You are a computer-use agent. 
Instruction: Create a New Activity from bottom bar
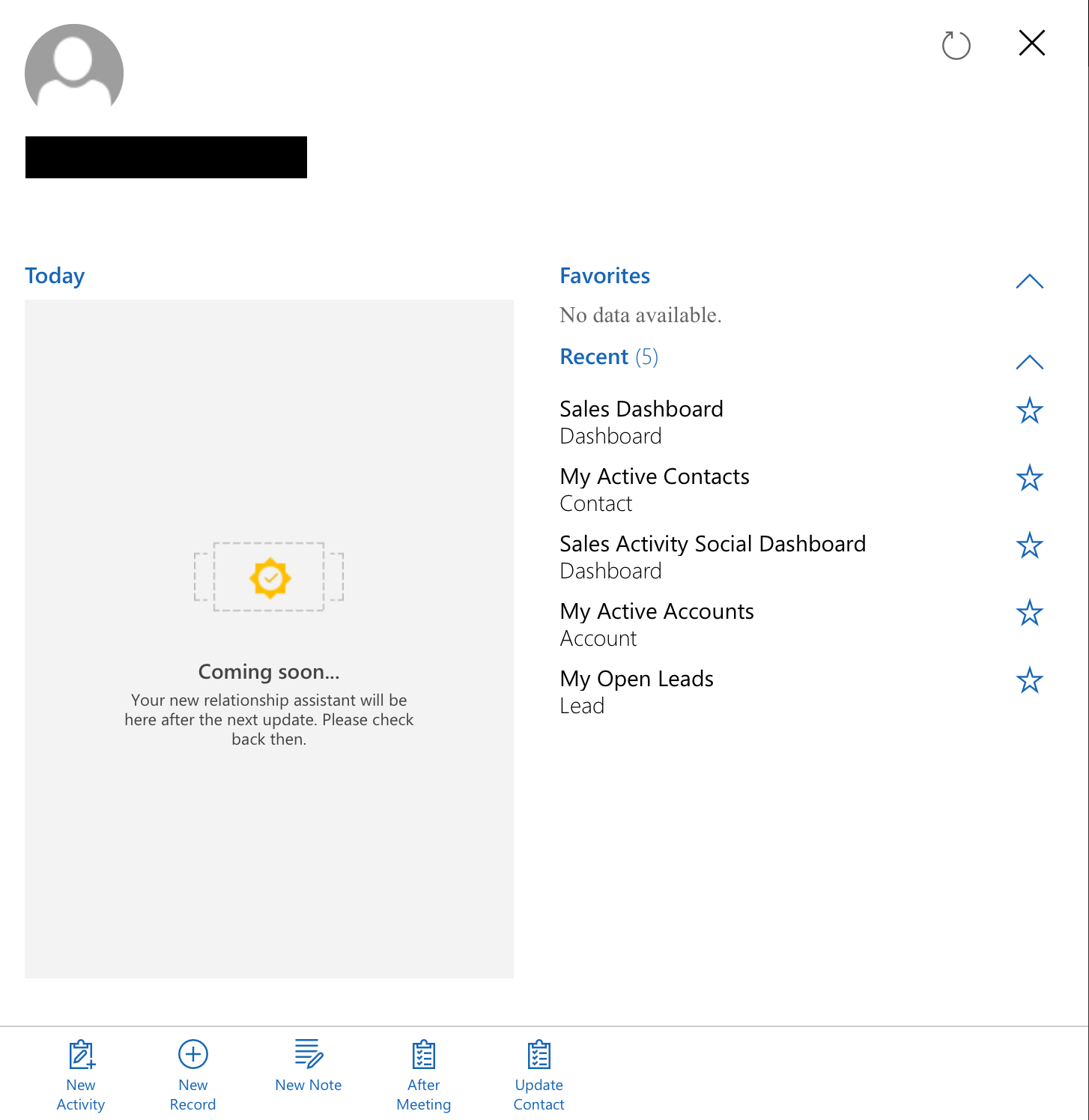coord(81,1075)
